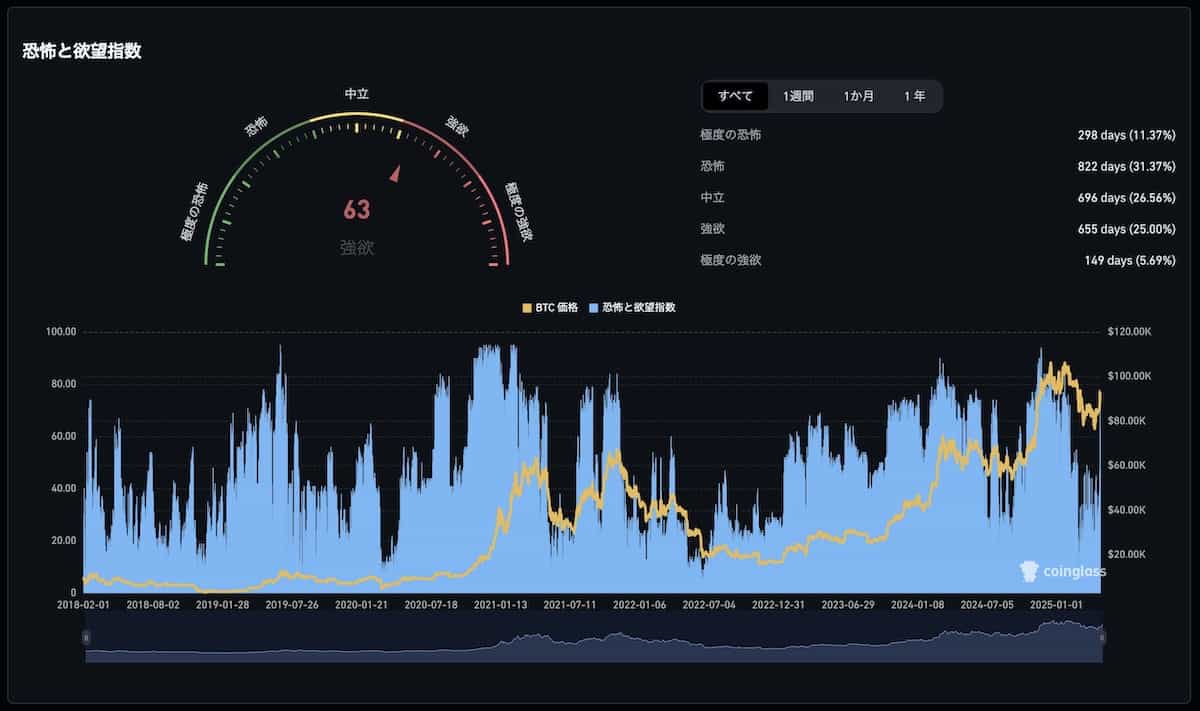Click the right handle of the range slider
The image size is (1200, 711).
1102,636
